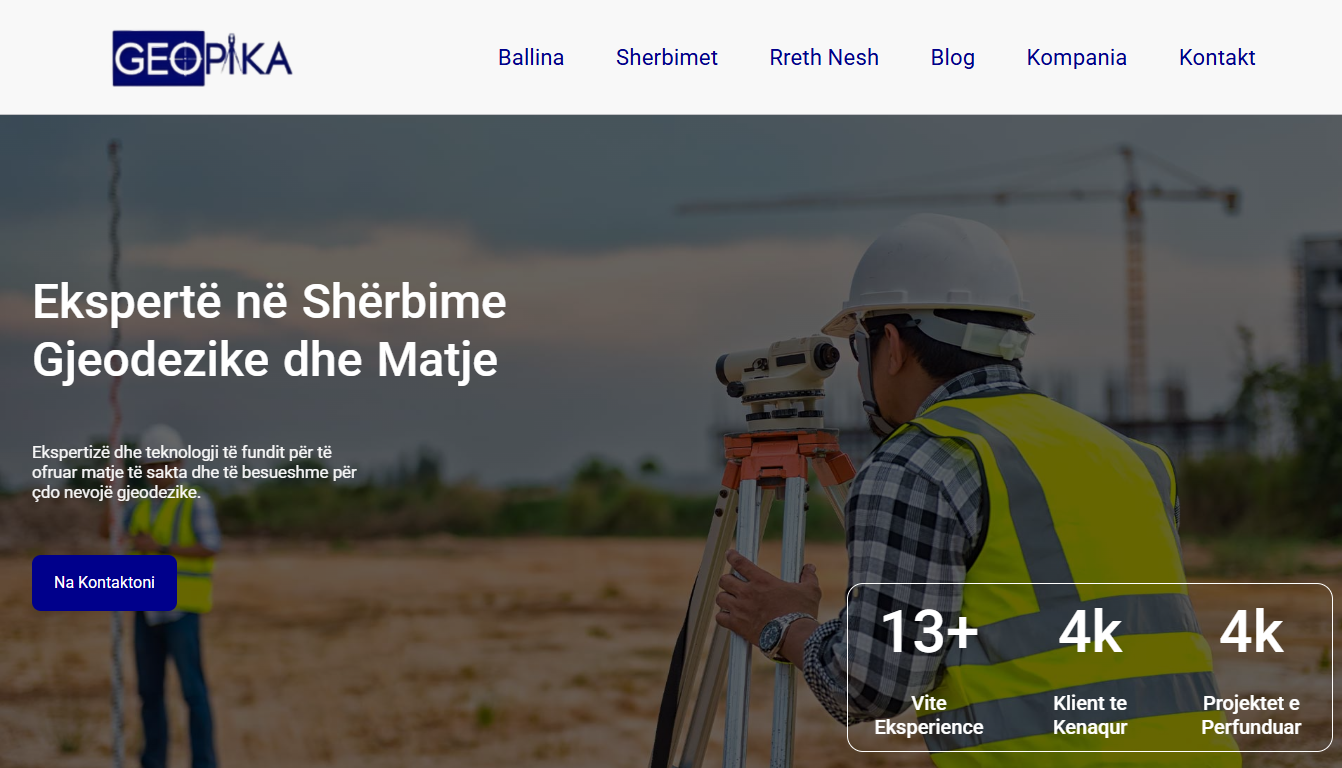Image resolution: width=1342 pixels, height=768 pixels.
Task: Select Kompania in navigation
Action: pos(1077,58)
